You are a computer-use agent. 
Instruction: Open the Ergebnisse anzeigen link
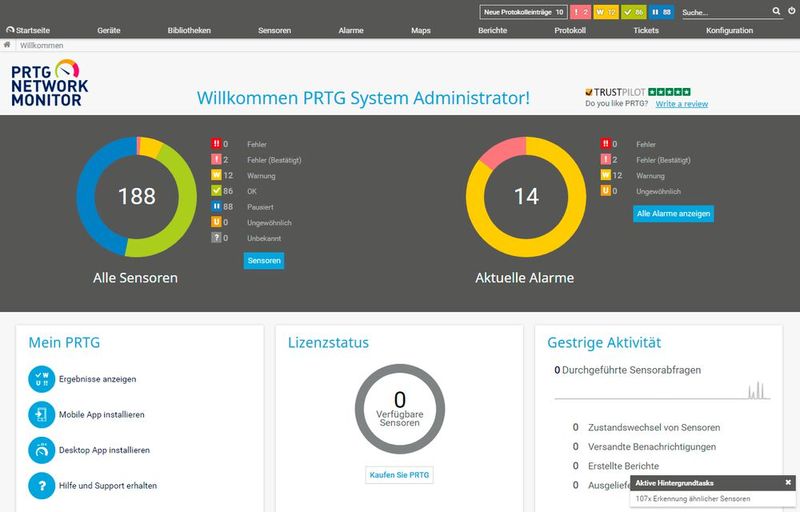(97, 379)
